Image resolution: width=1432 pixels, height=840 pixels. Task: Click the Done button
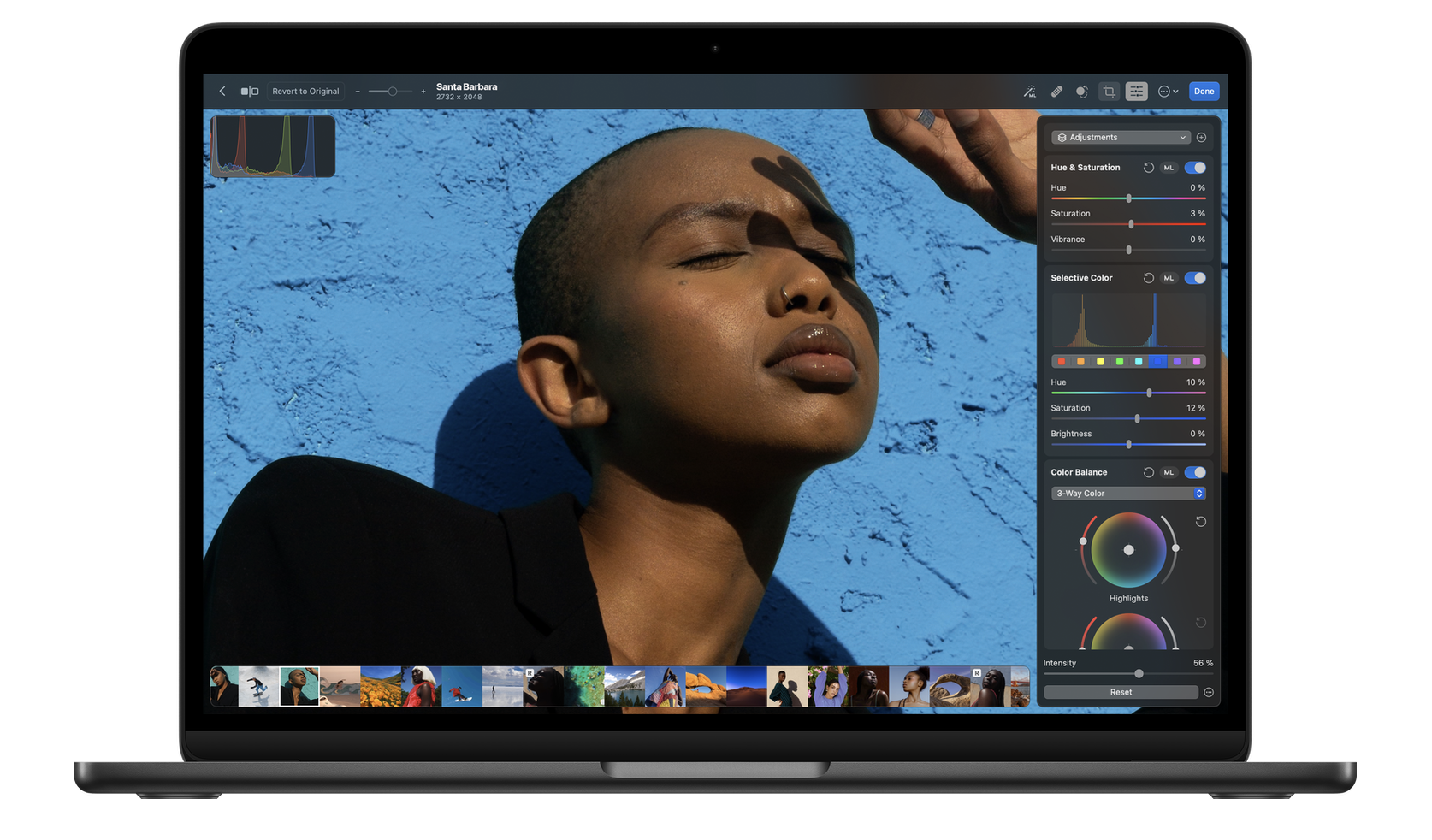coord(1204,92)
